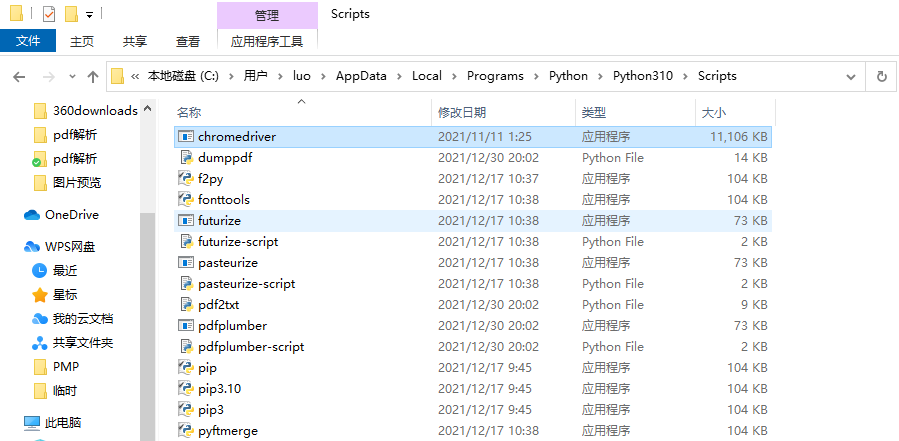Open the quick access toolbar customize dropdown

[x=89, y=14]
